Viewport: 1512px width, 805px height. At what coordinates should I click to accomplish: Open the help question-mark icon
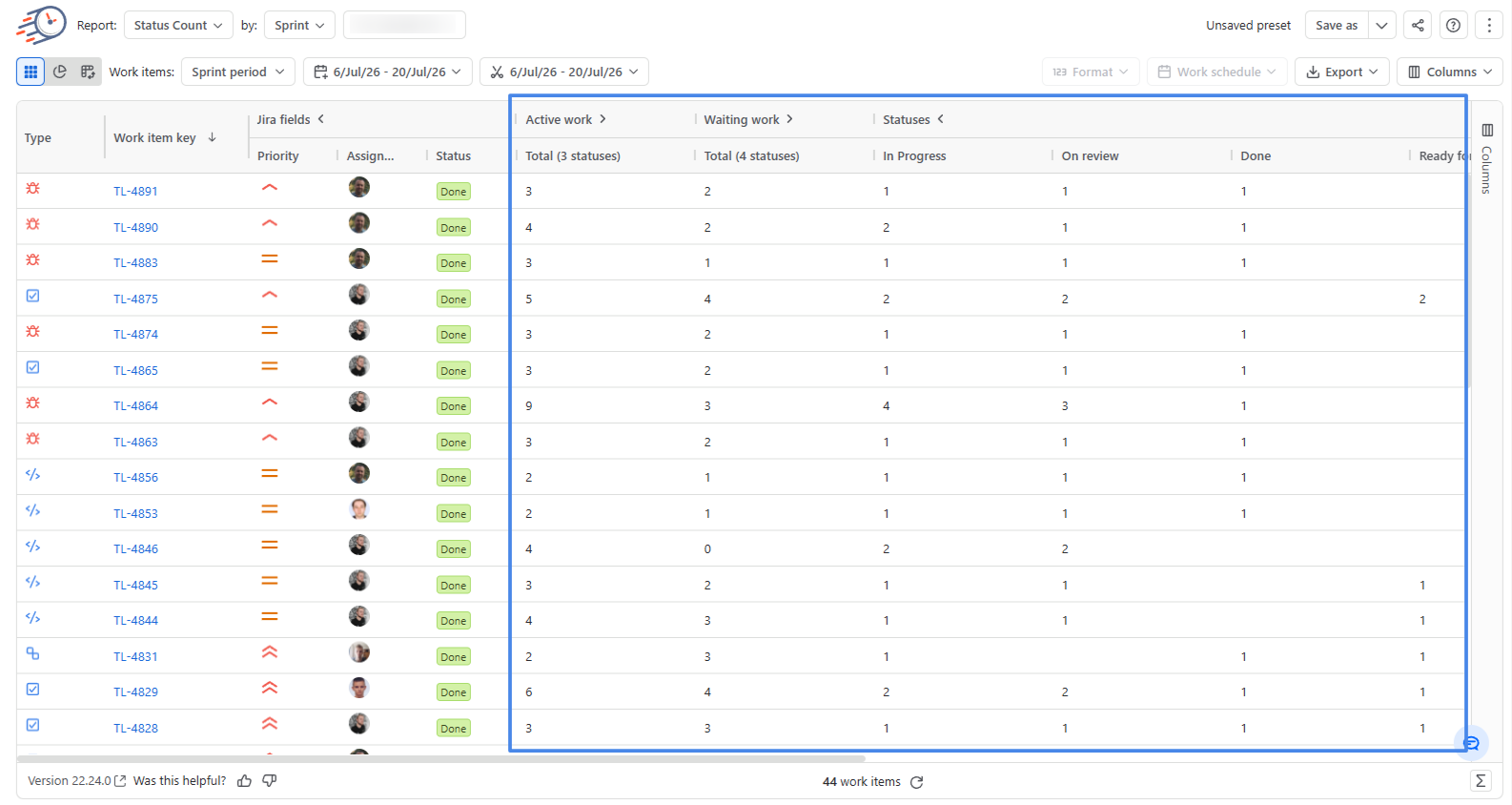(1453, 26)
